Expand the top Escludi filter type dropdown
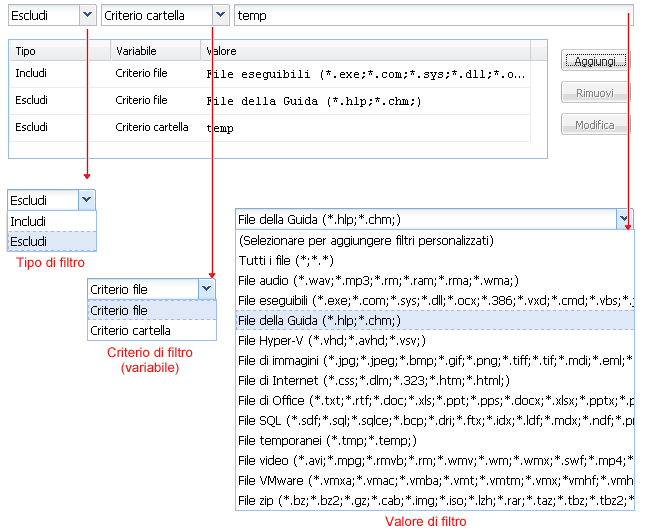 tap(87, 15)
